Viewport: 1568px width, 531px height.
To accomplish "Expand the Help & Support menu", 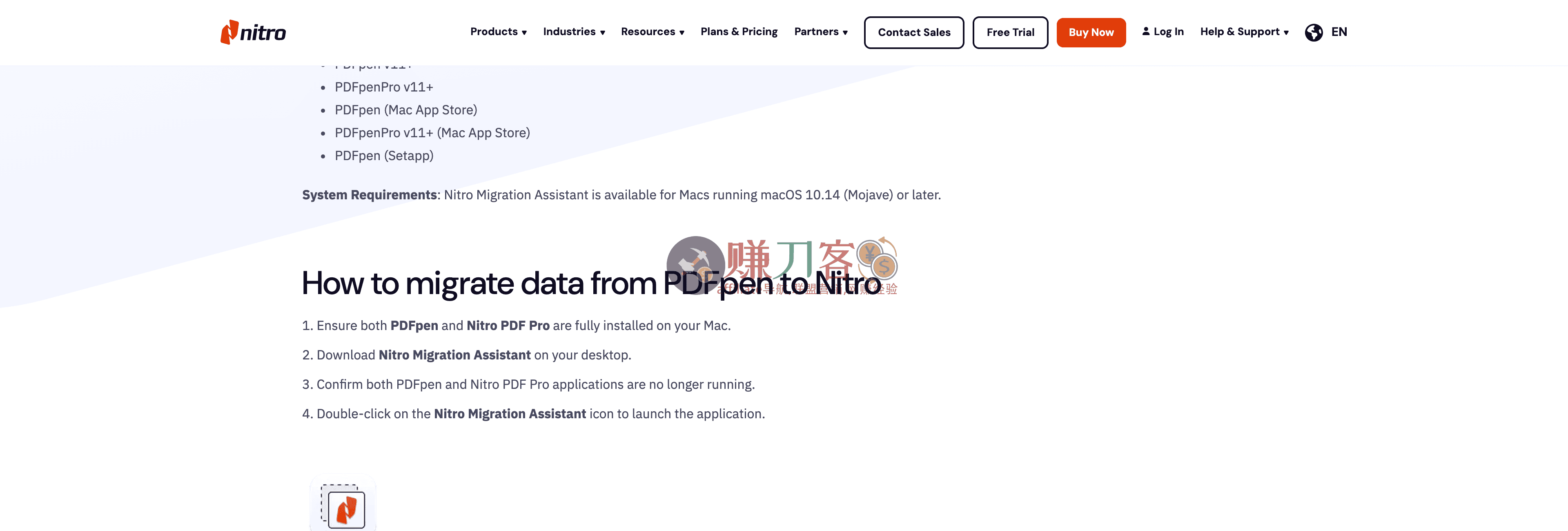I will (1244, 32).
